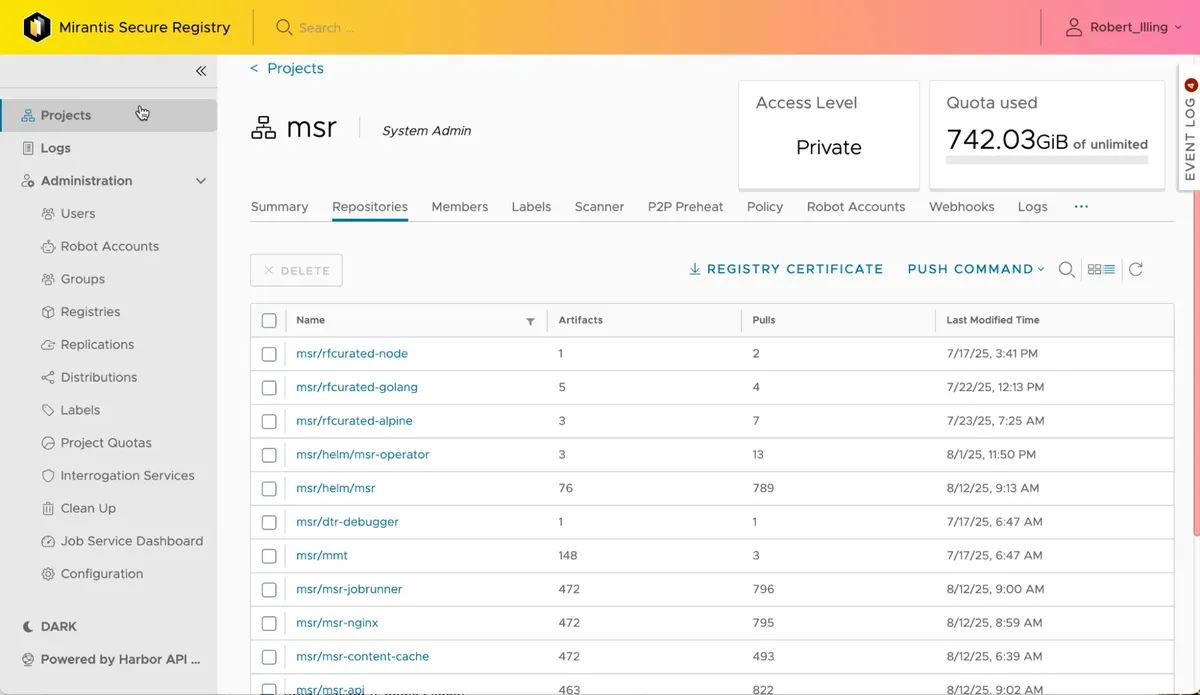Image resolution: width=1200 pixels, height=695 pixels.
Task: Sort by Last Modified Time column header
Action: (993, 321)
